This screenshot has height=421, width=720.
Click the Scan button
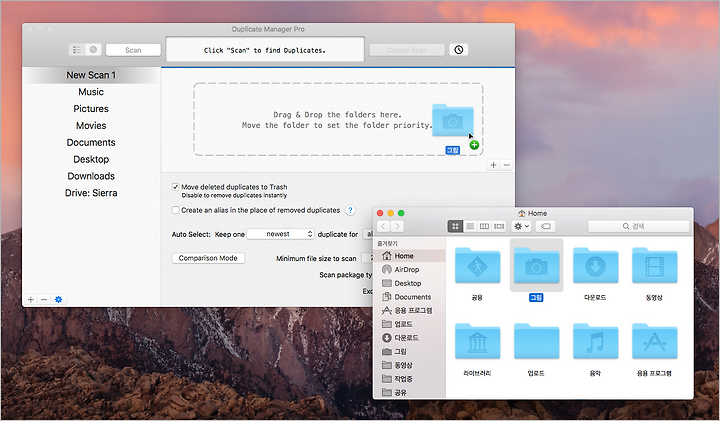133,50
